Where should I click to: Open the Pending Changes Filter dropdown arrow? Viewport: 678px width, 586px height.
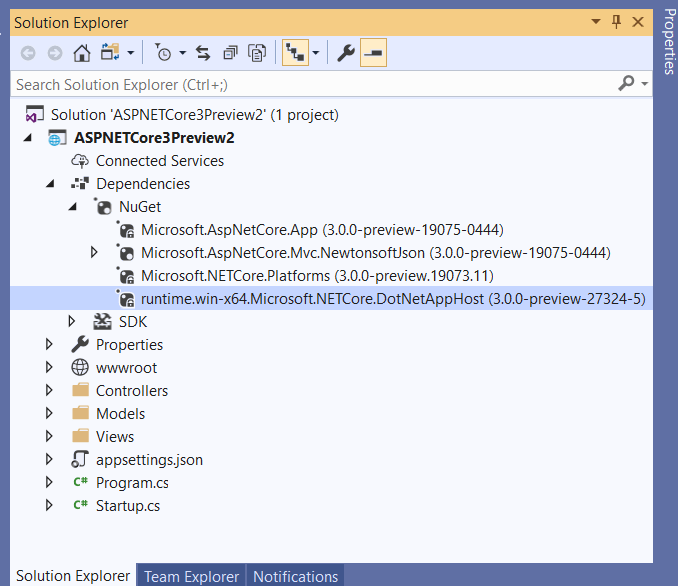coord(183,53)
